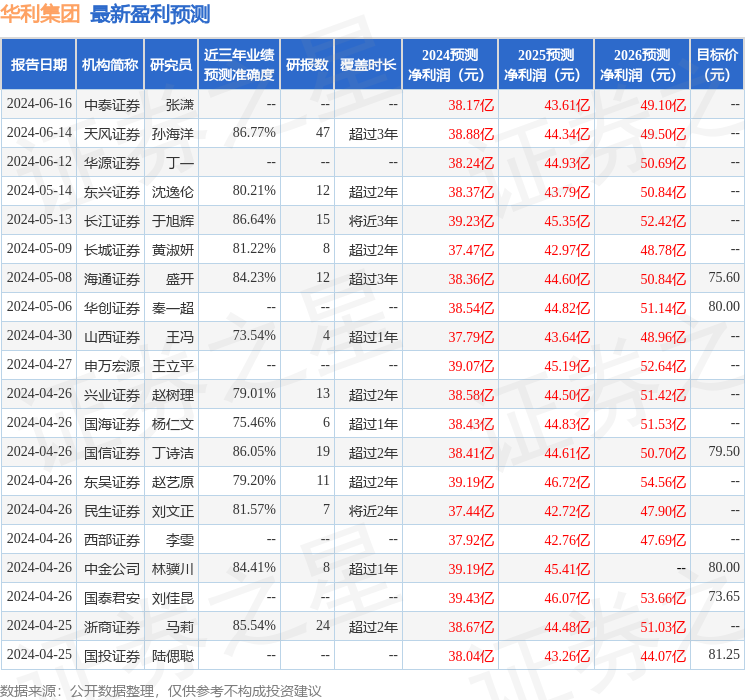Click target price 79.50
This screenshot has height=700, width=745.
click(x=724, y=451)
